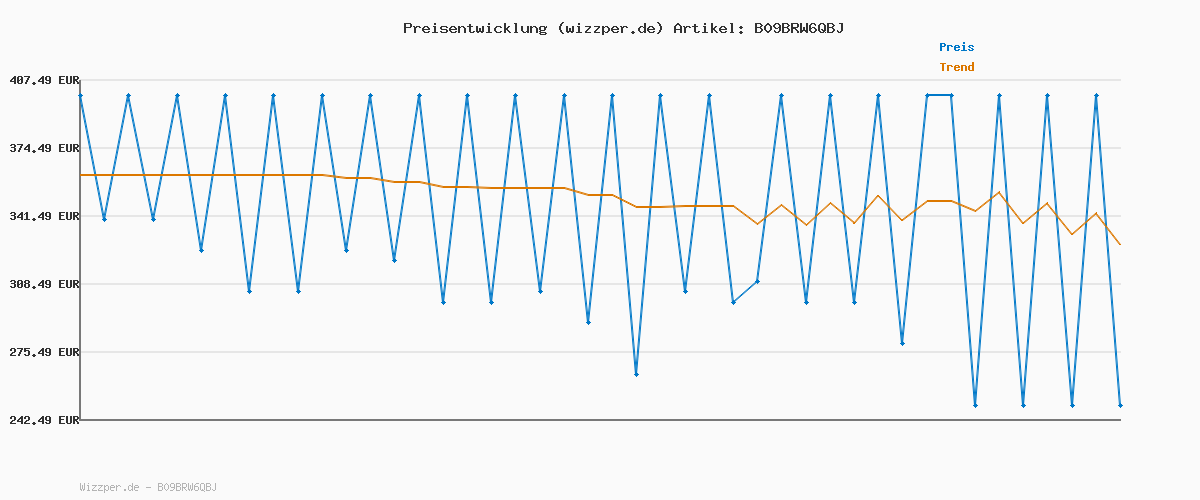Click the chart title "Preisentwicklung (wizzper.de)"
This screenshot has width=1200, height=500.
pyautogui.click(x=533, y=28)
